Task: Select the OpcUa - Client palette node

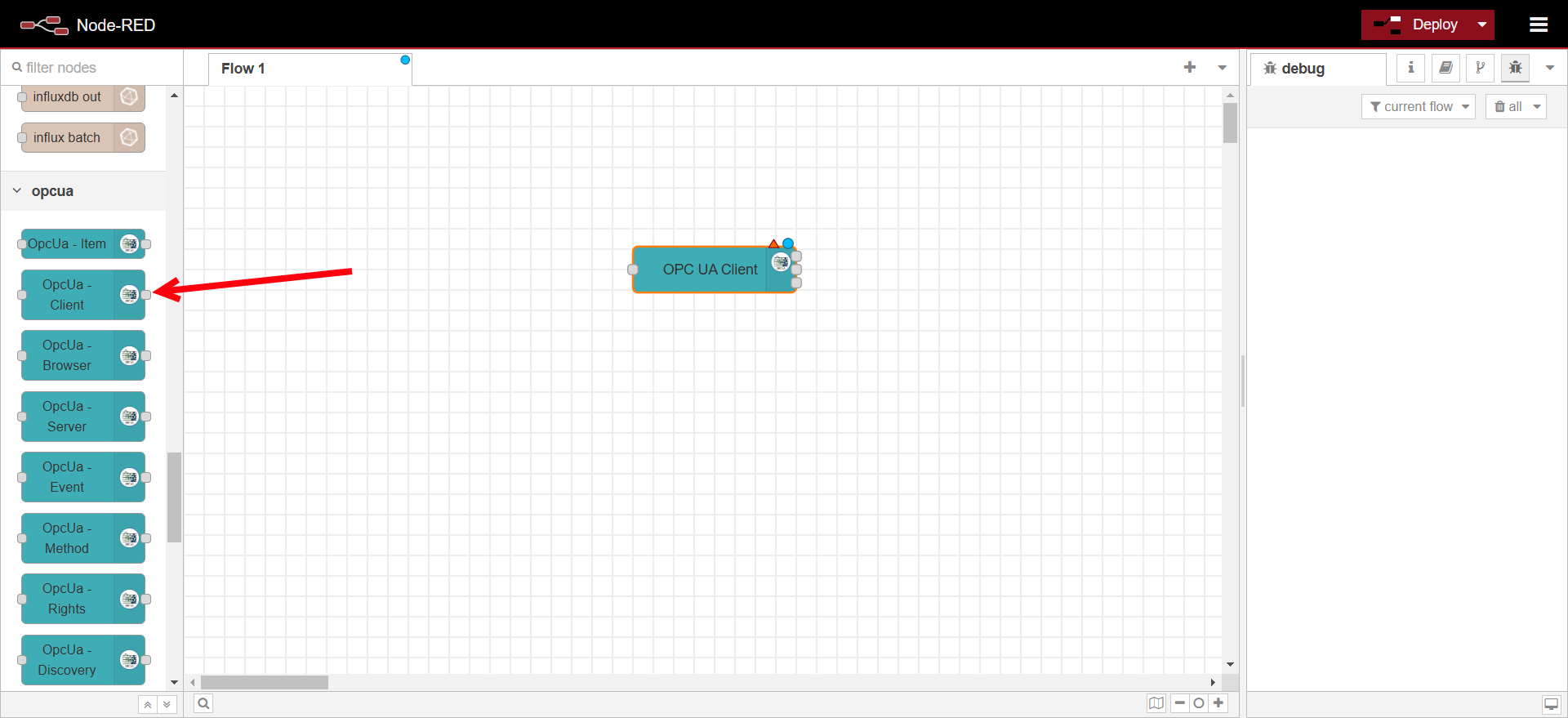Action: (82, 295)
